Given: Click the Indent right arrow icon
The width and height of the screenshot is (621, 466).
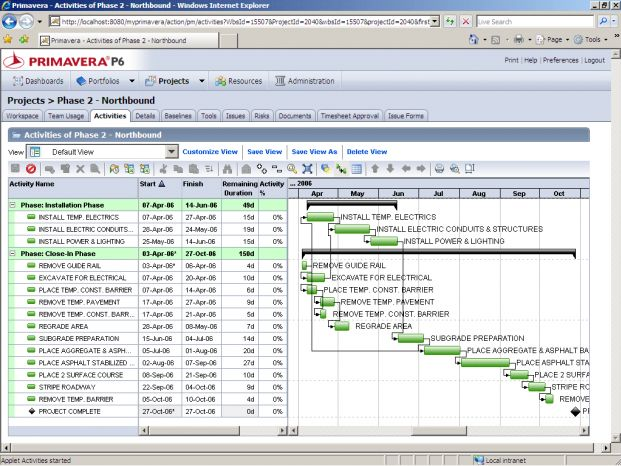Looking at the screenshot, I should pos(421,169).
